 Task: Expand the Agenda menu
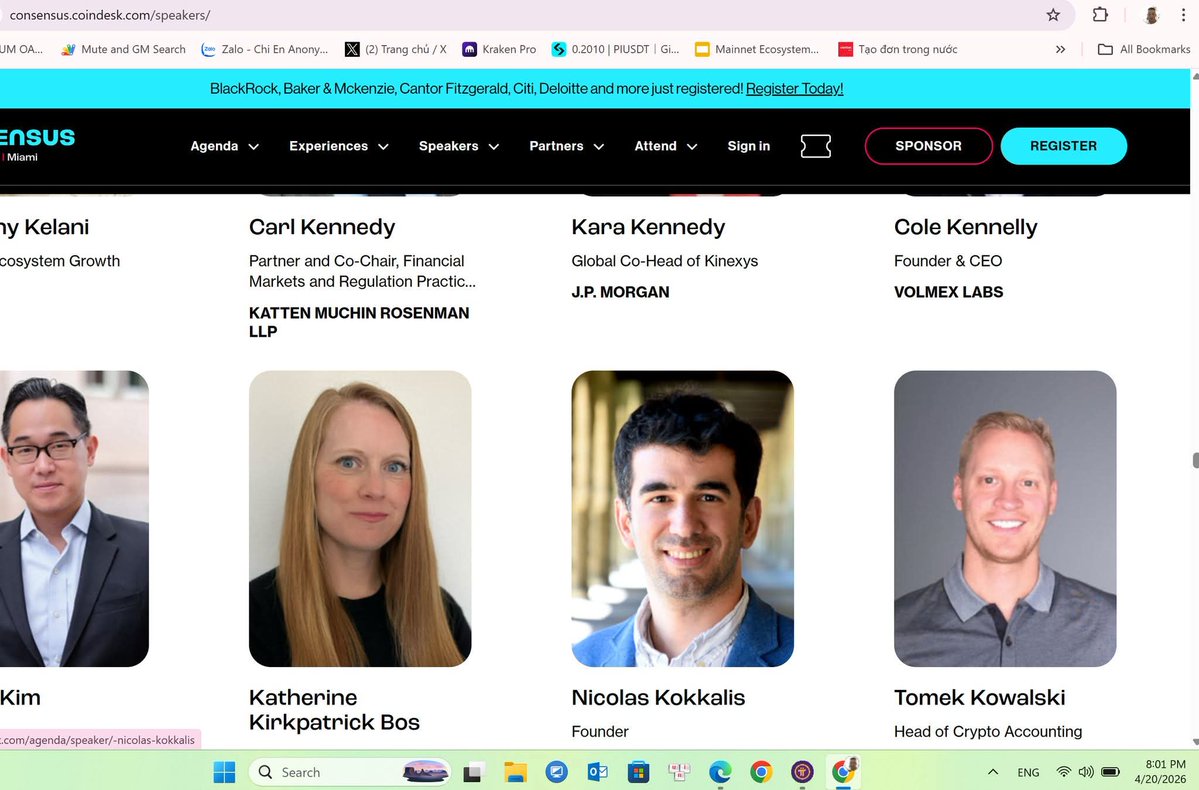pyautogui.click(x=224, y=146)
